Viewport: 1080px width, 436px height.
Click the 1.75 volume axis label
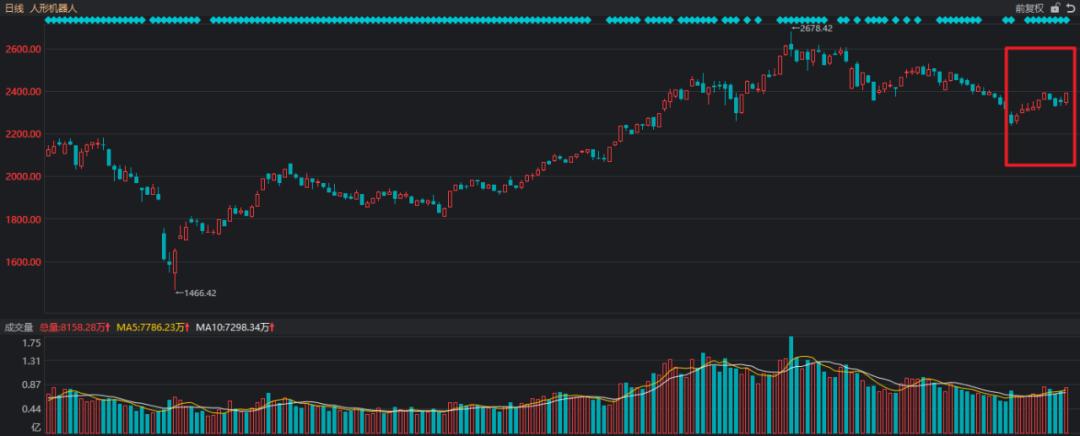(30, 342)
